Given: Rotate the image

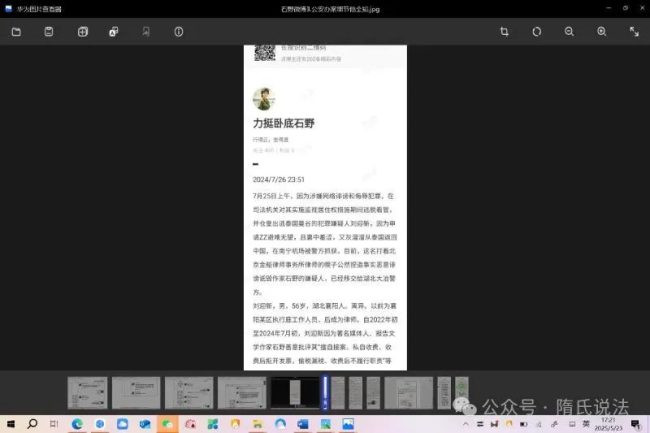Looking at the screenshot, I should pos(537,32).
